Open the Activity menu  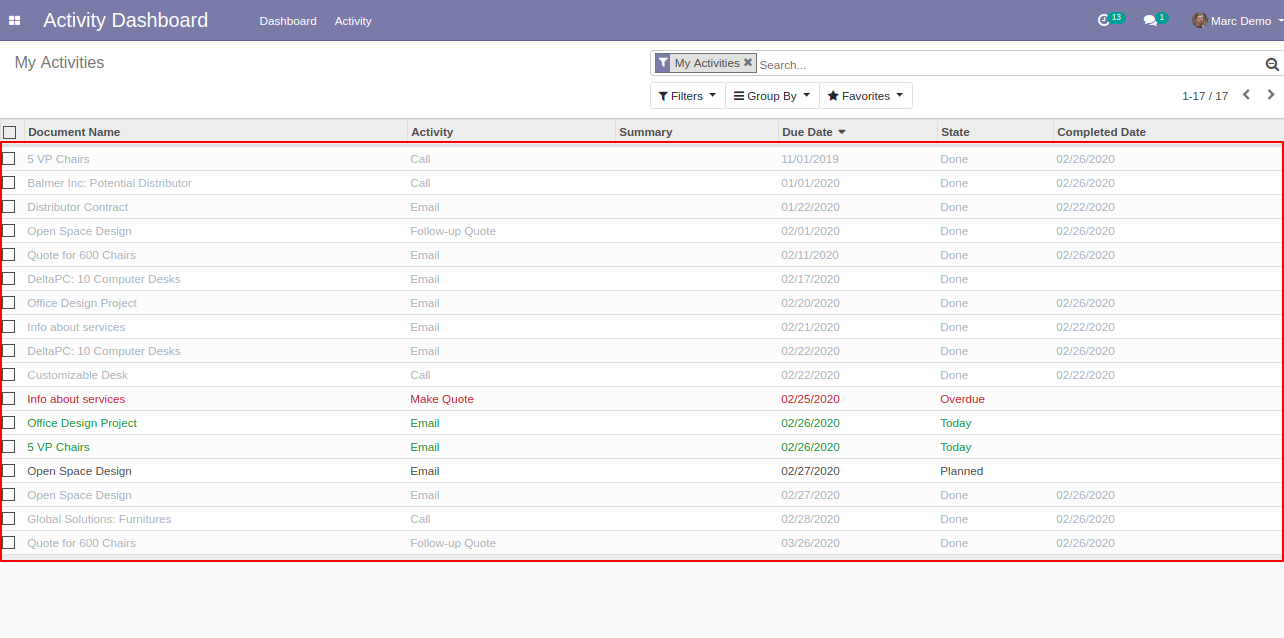353,21
